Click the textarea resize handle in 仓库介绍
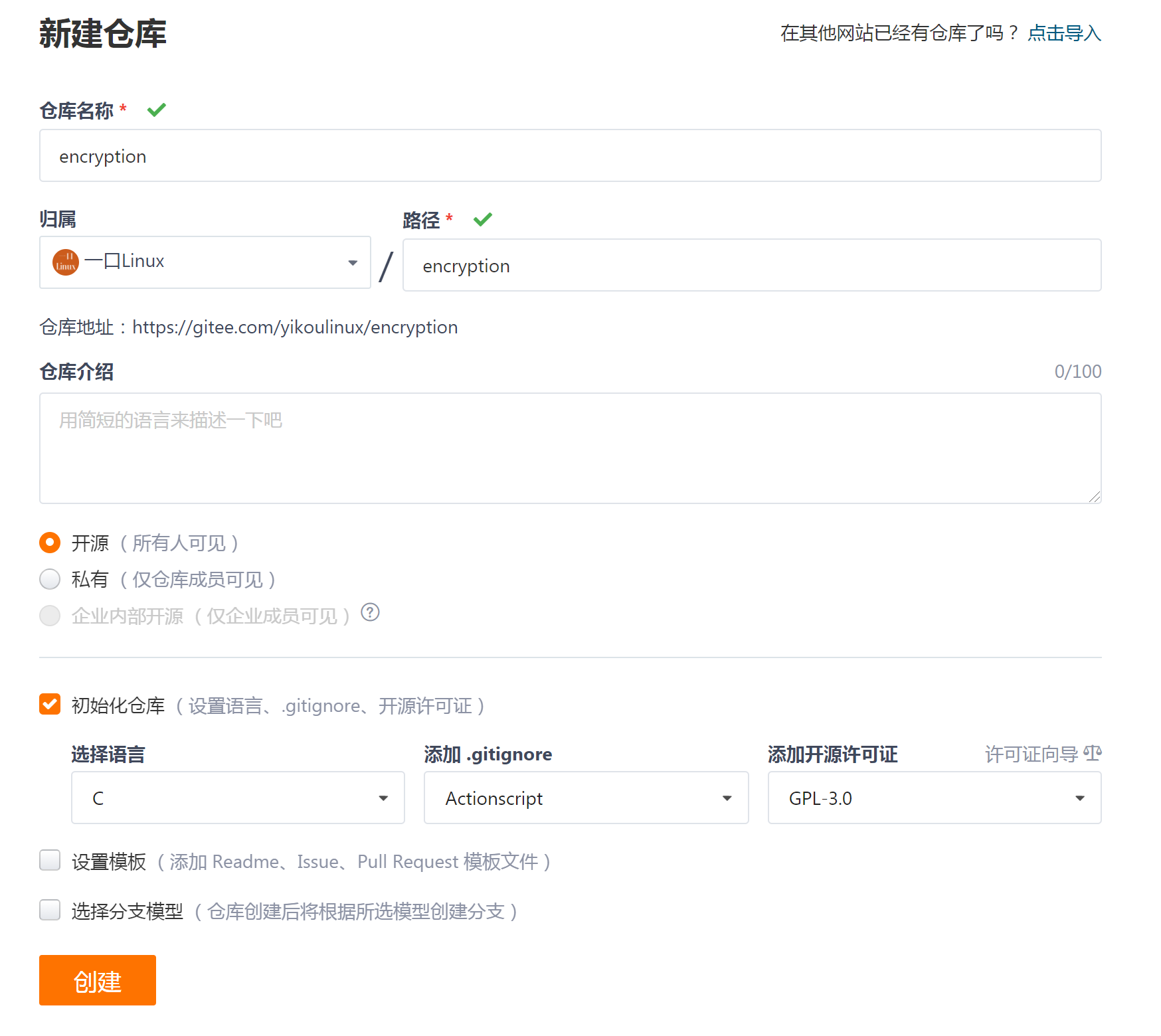Screen dimensions: 1161x1036 pyautogui.click(x=1095, y=497)
